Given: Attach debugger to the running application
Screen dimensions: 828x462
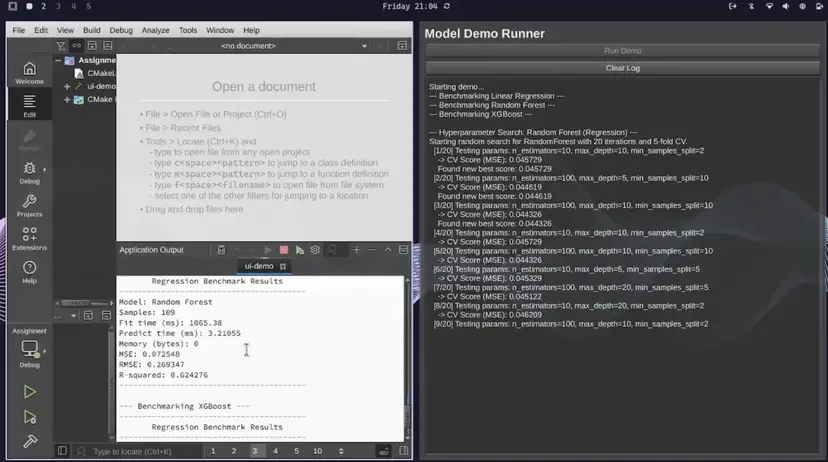Looking at the screenshot, I should pos(299,250).
